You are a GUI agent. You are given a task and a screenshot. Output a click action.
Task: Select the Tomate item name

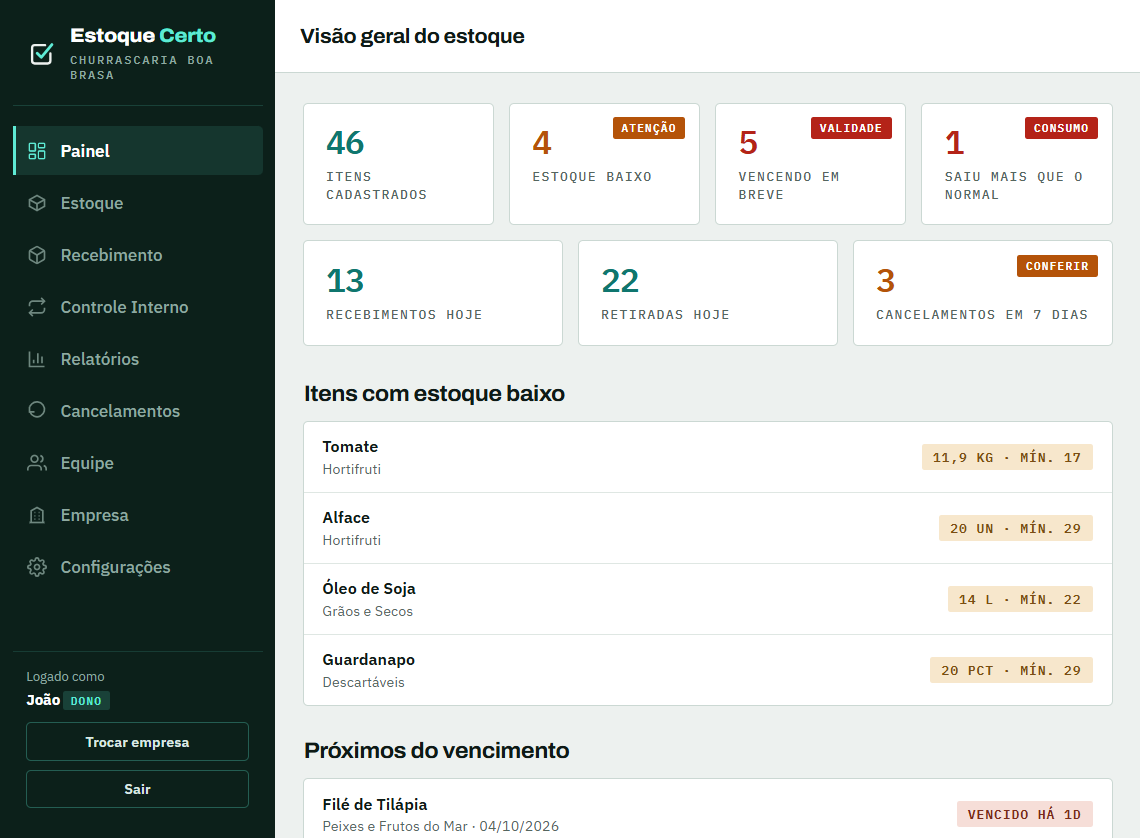pos(350,446)
